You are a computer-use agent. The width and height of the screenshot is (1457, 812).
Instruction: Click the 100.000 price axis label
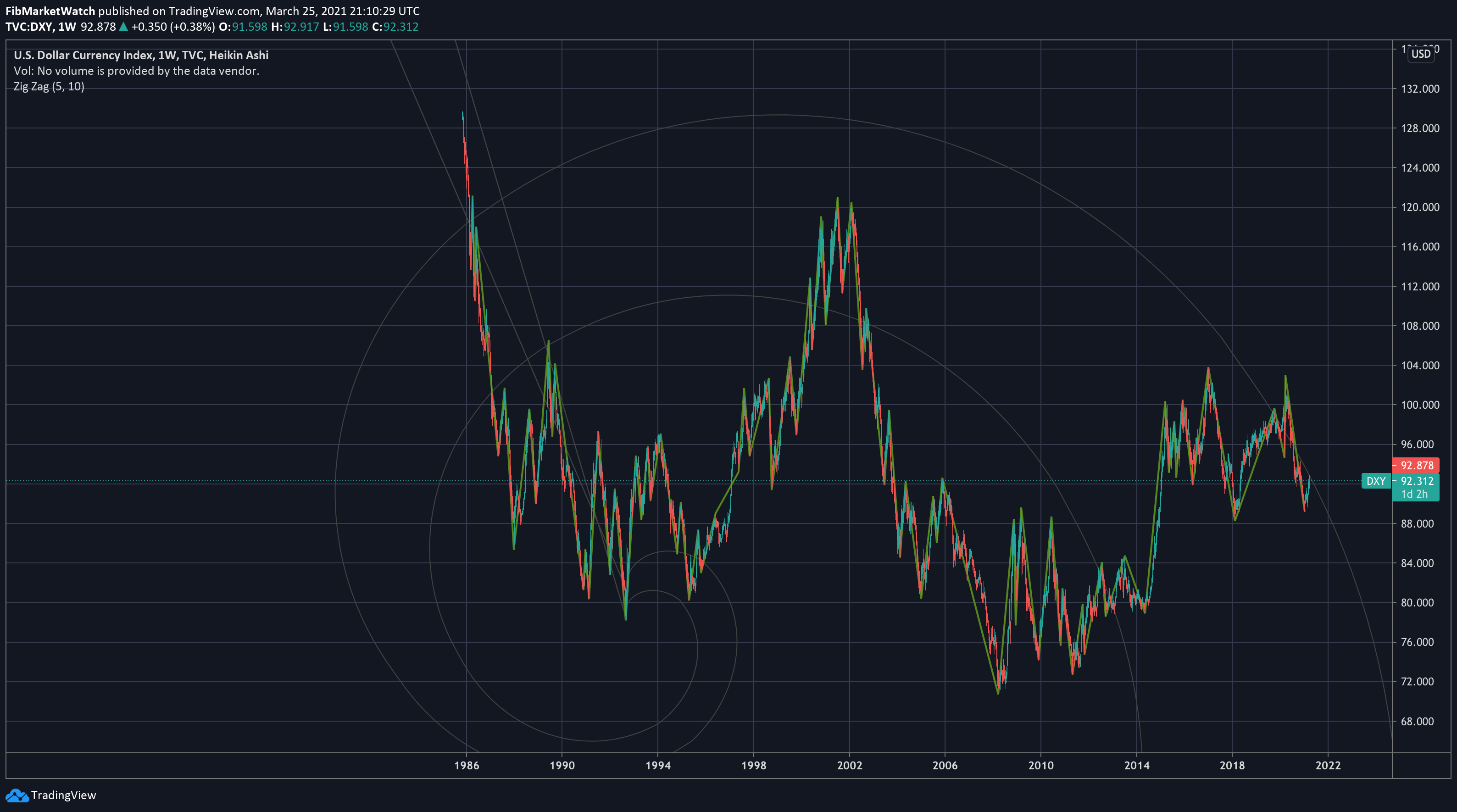click(1420, 405)
